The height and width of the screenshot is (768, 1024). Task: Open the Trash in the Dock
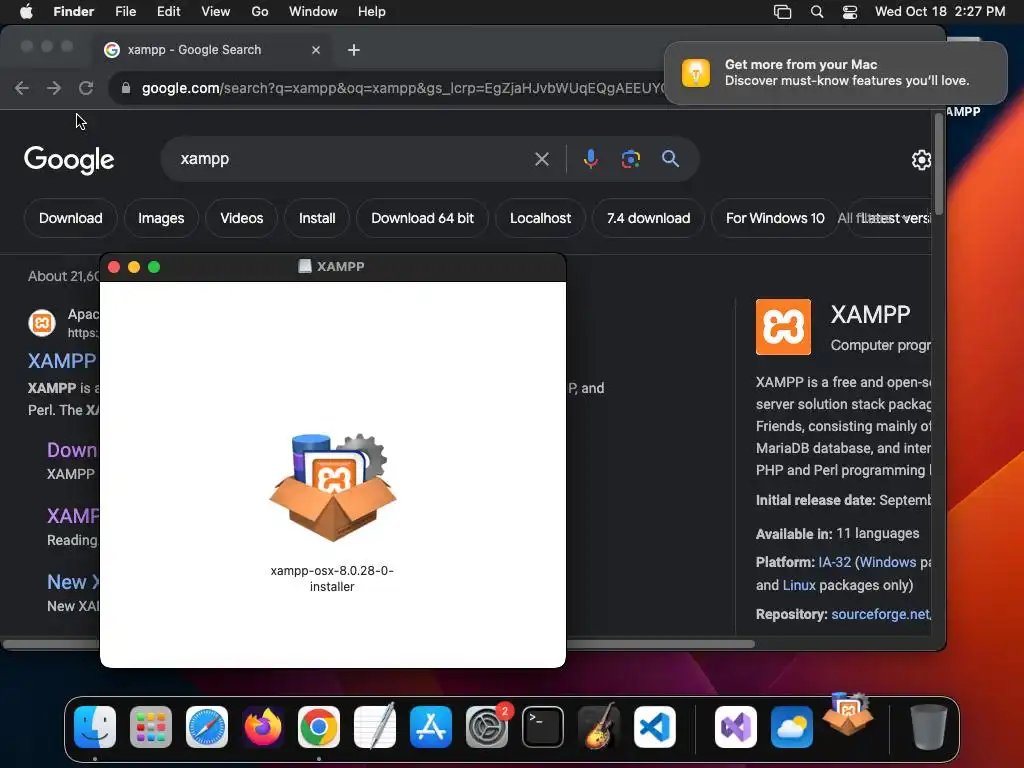pyautogui.click(x=928, y=726)
